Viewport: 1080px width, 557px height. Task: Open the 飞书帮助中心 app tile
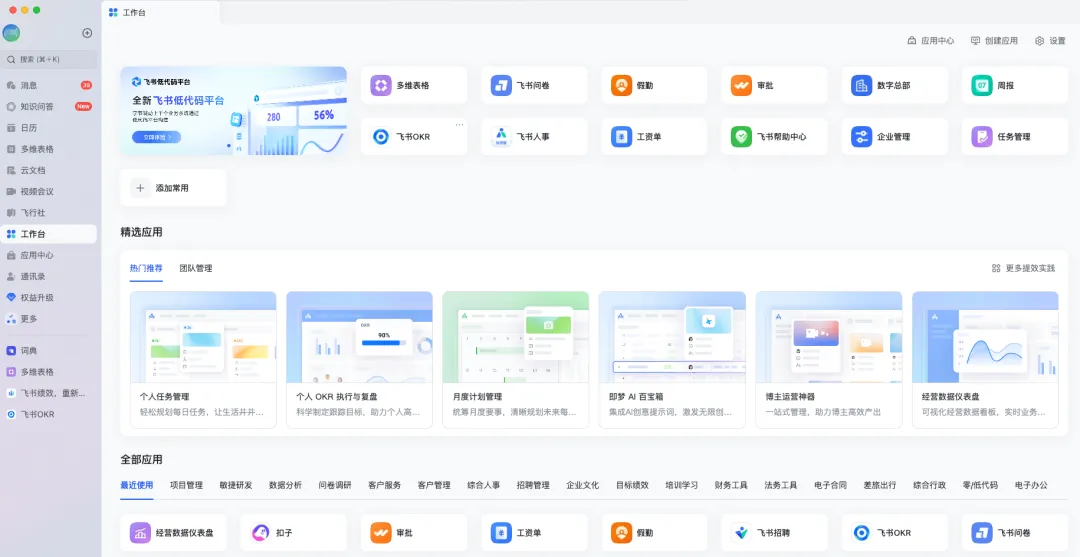click(x=774, y=136)
